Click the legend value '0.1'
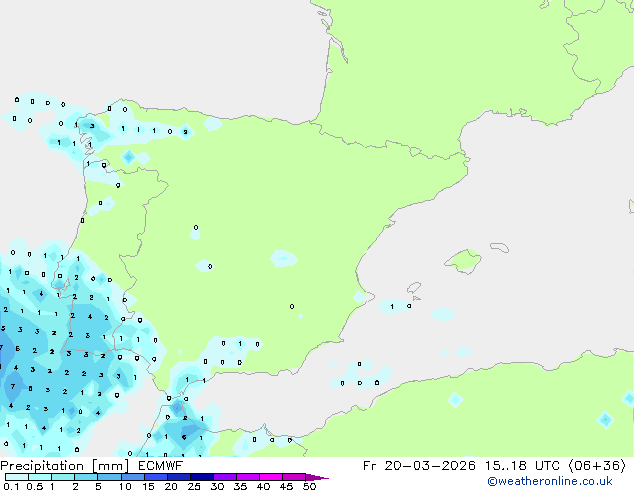This screenshot has height=490, width=634. [x=11, y=486]
